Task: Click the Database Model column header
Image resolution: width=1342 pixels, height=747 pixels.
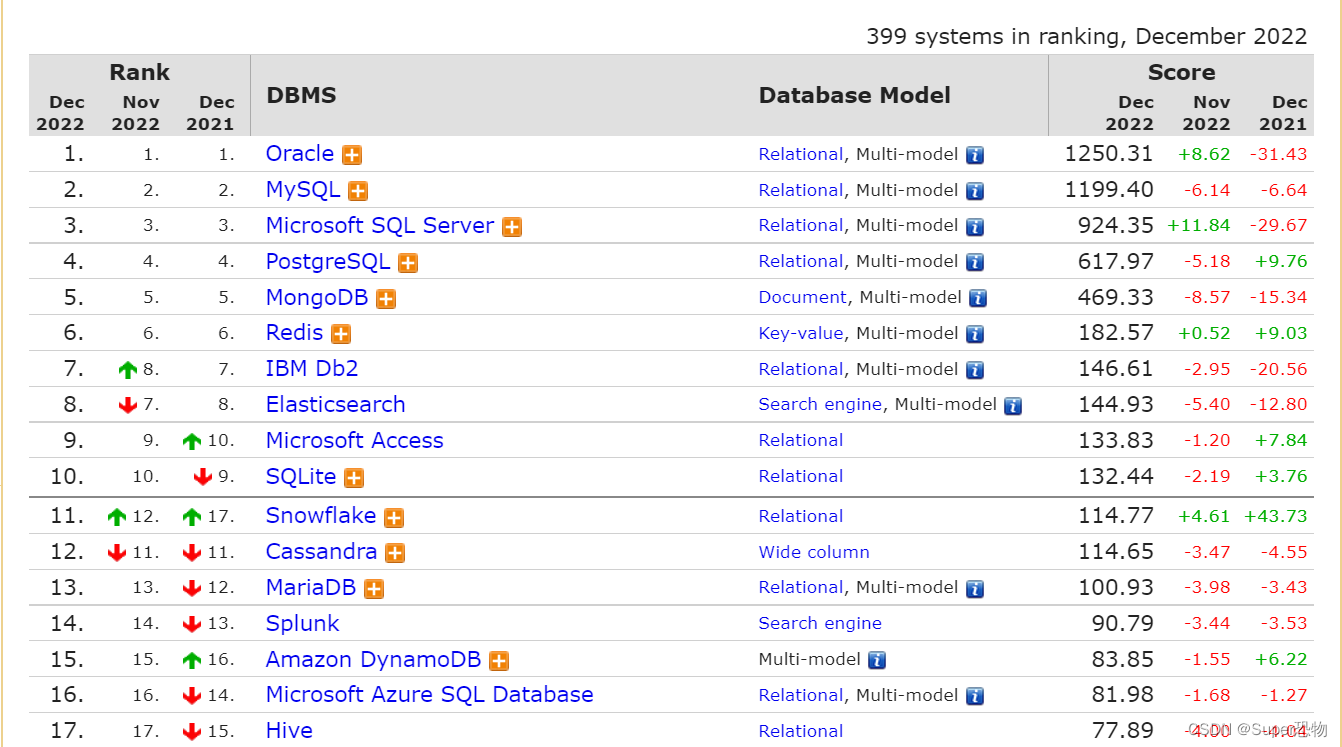Action: pos(855,96)
